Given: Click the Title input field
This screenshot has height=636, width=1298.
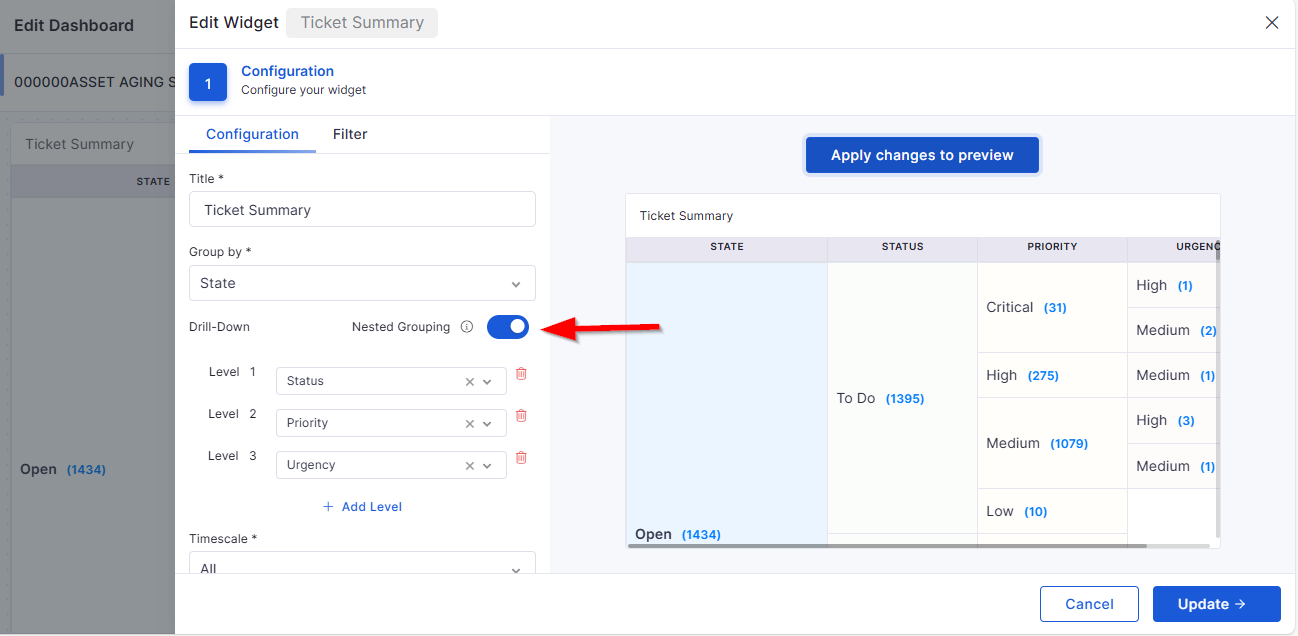Looking at the screenshot, I should (x=362, y=210).
